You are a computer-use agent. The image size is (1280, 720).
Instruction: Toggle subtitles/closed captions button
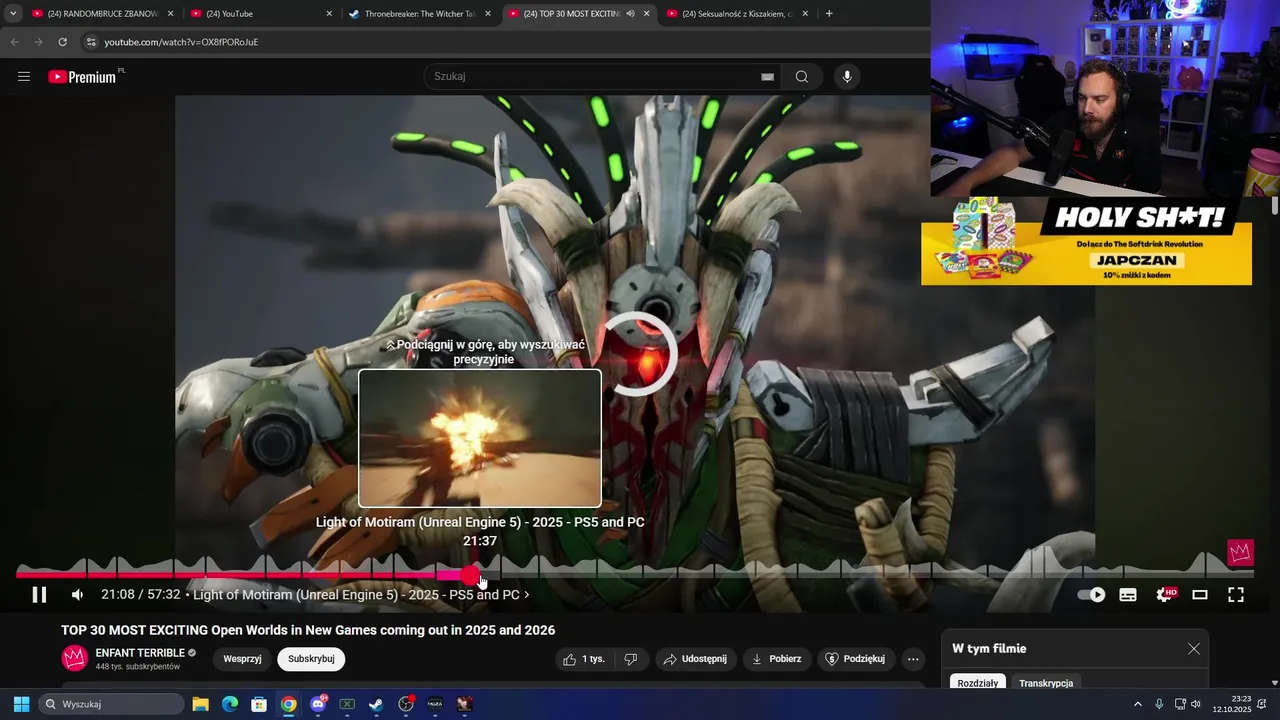1128,595
